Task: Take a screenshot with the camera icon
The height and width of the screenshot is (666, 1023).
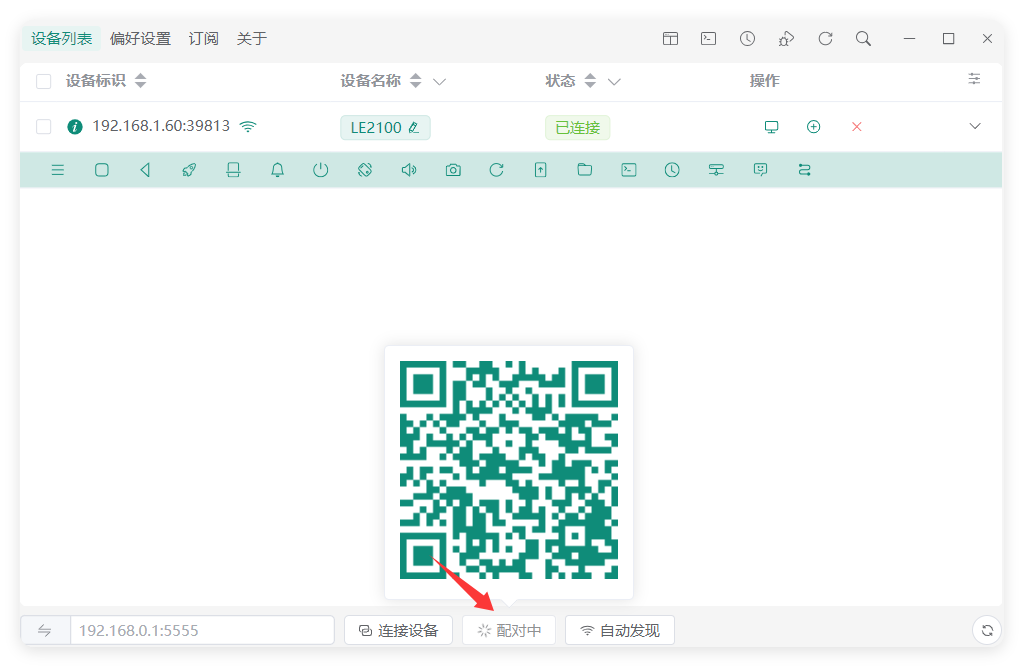Action: pos(453,170)
